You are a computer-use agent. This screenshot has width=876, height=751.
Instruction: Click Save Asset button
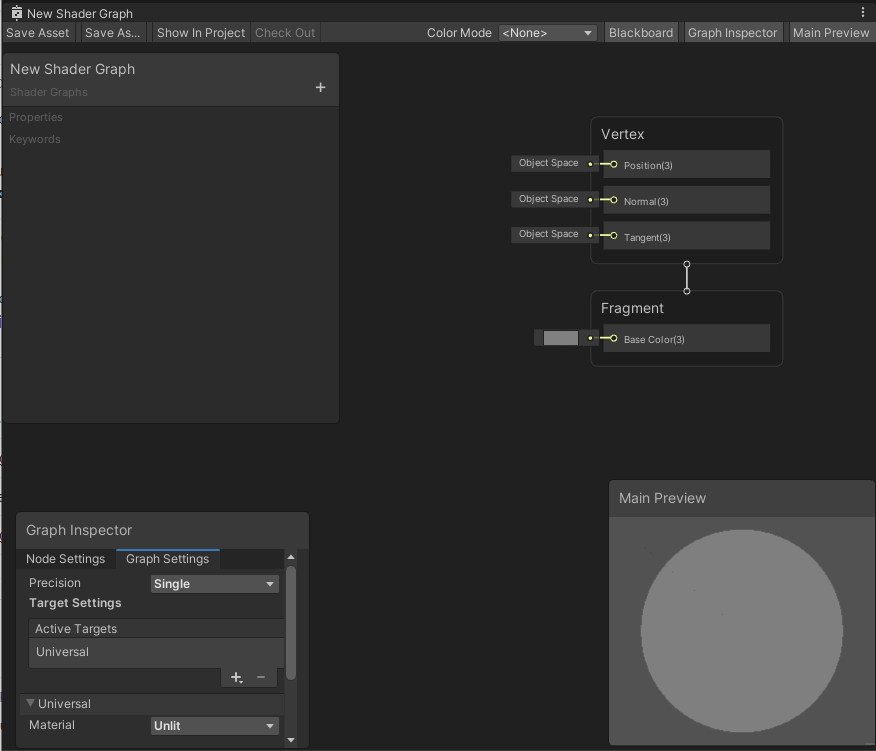[38, 32]
